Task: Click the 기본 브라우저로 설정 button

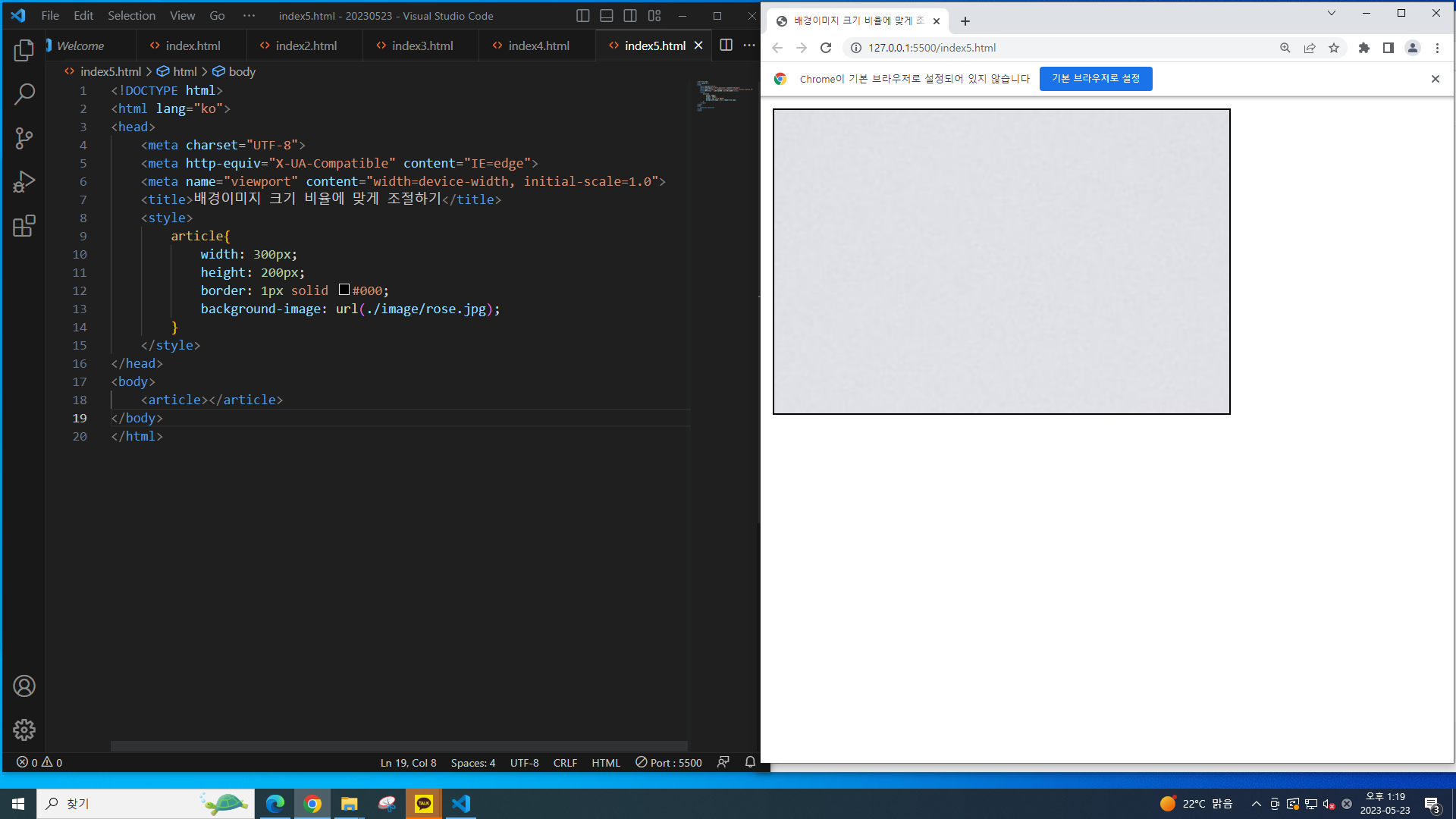Action: [1095, 79]
